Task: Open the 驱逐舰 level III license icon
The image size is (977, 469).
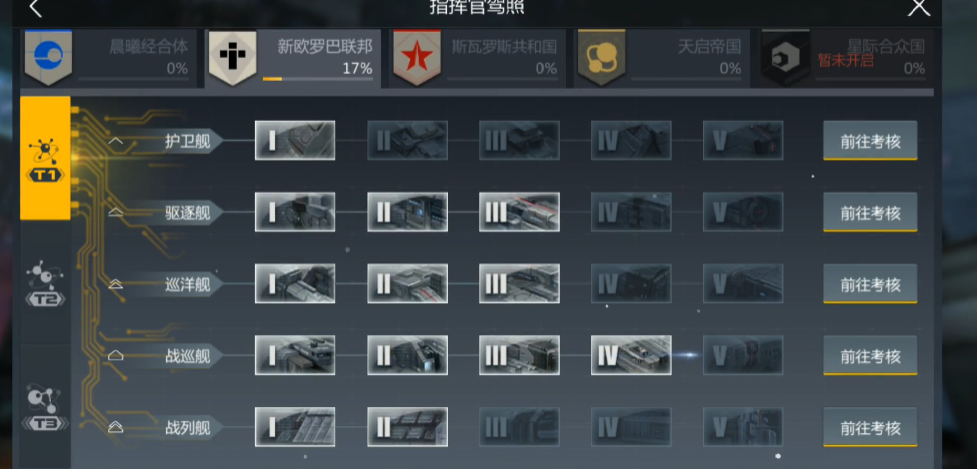Action: click(519, 212)
